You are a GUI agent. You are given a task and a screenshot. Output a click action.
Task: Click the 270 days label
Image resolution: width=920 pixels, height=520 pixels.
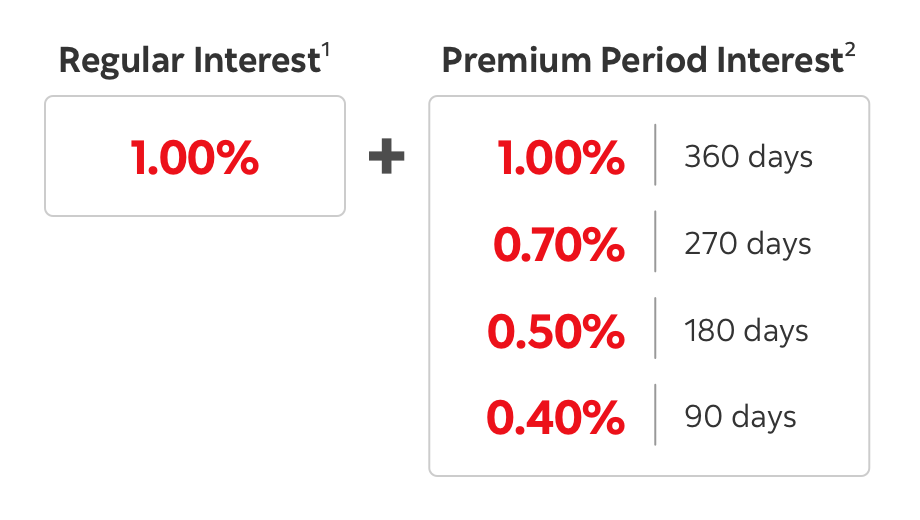(748, 244)
